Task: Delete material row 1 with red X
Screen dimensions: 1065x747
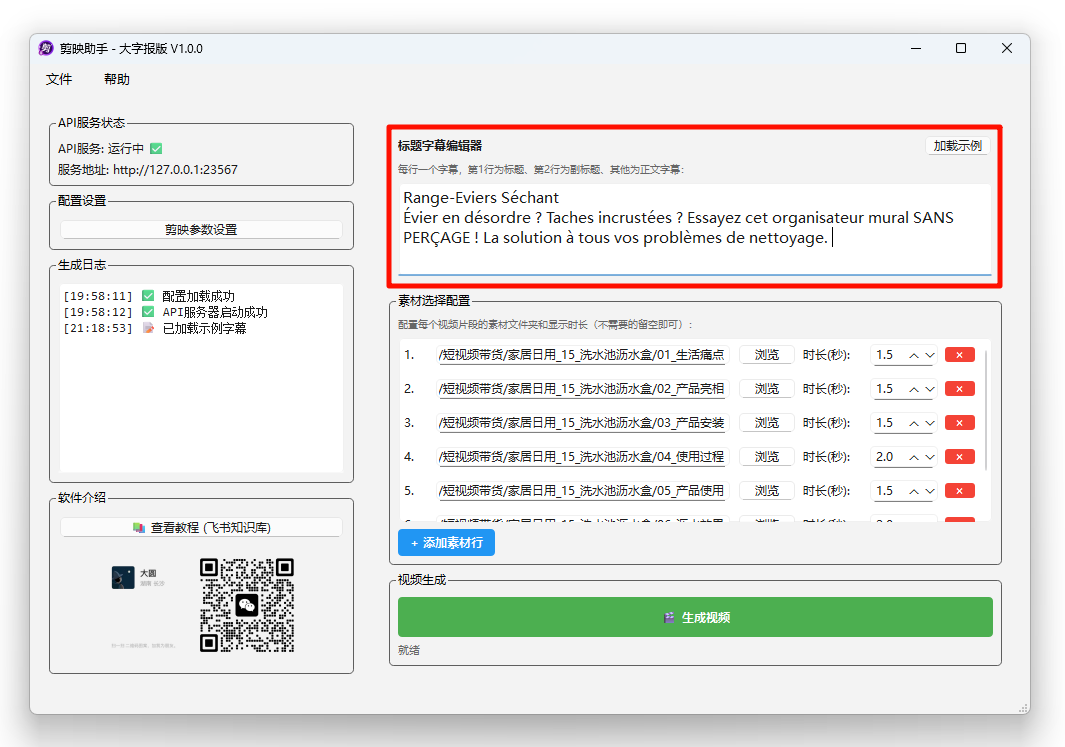Action: click(959, 355)
